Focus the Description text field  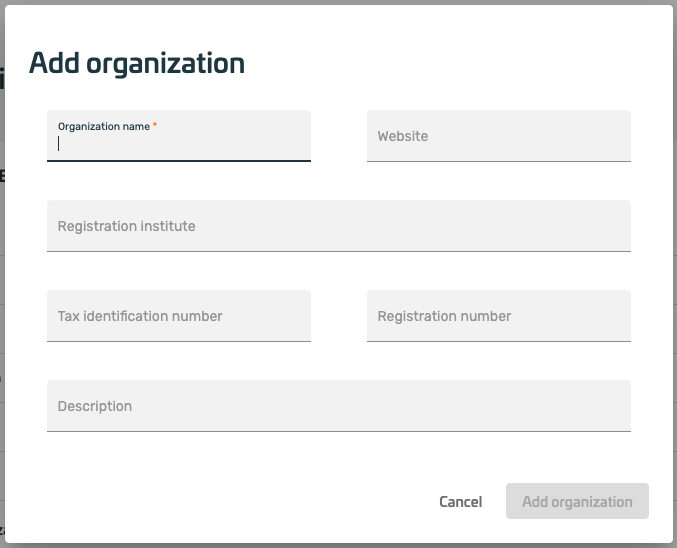pyautogui.click(x=338, y=406)
